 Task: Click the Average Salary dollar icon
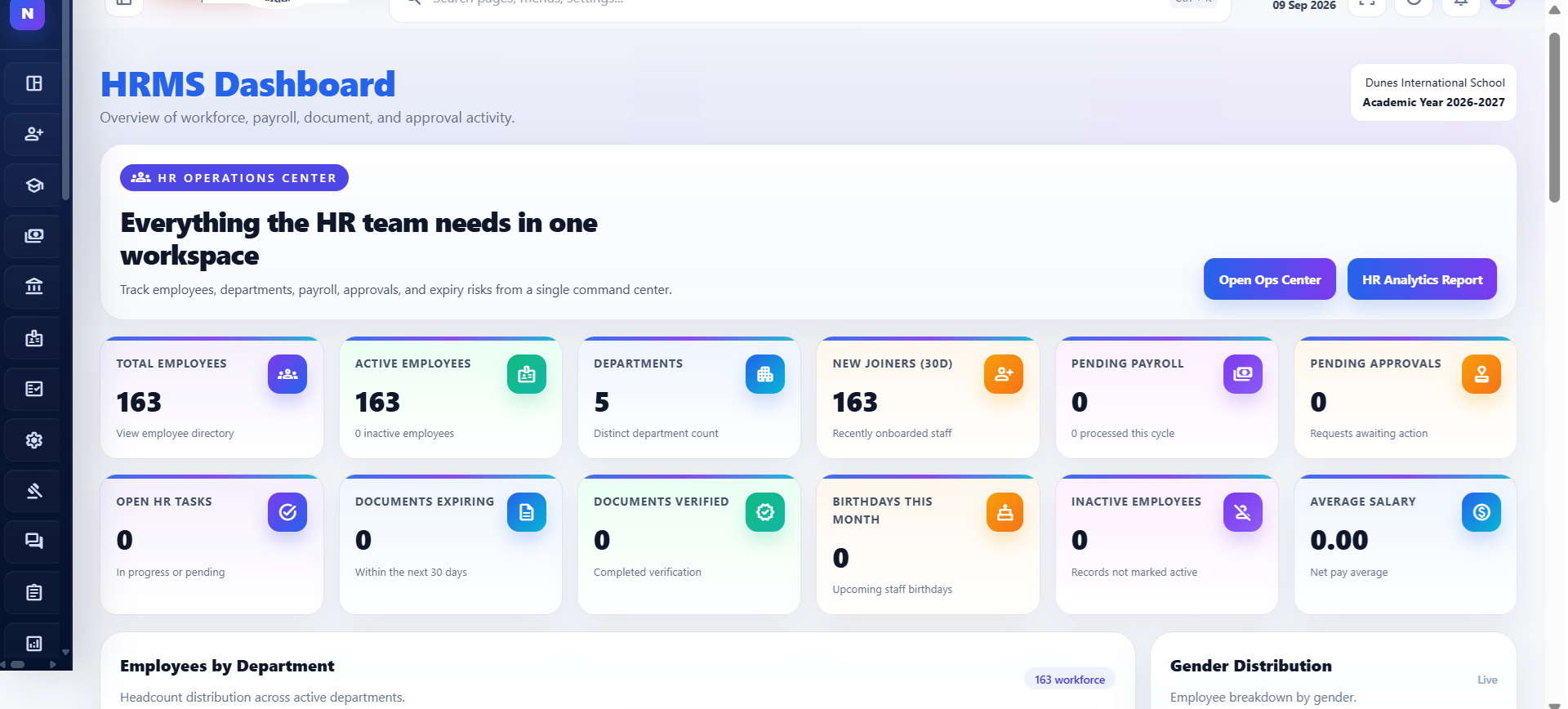[x=1481, y=512]
